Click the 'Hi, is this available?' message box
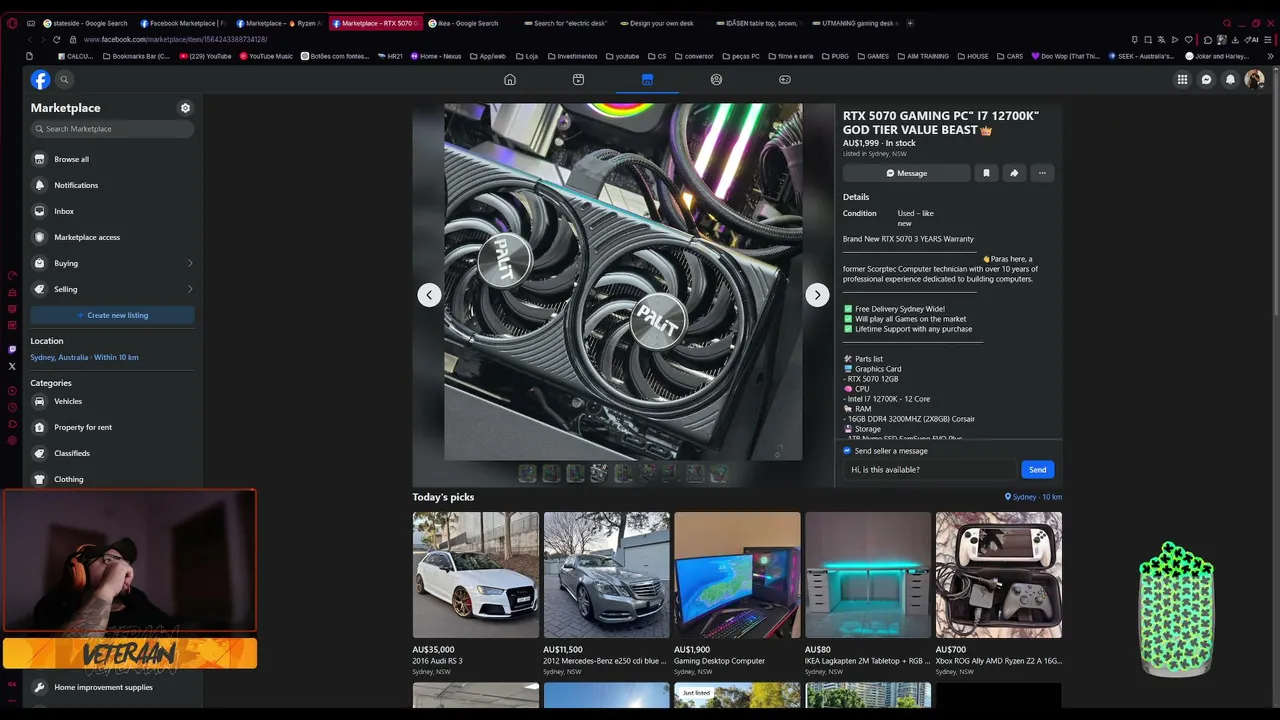 pyautogui.click(x=930, y=470)
